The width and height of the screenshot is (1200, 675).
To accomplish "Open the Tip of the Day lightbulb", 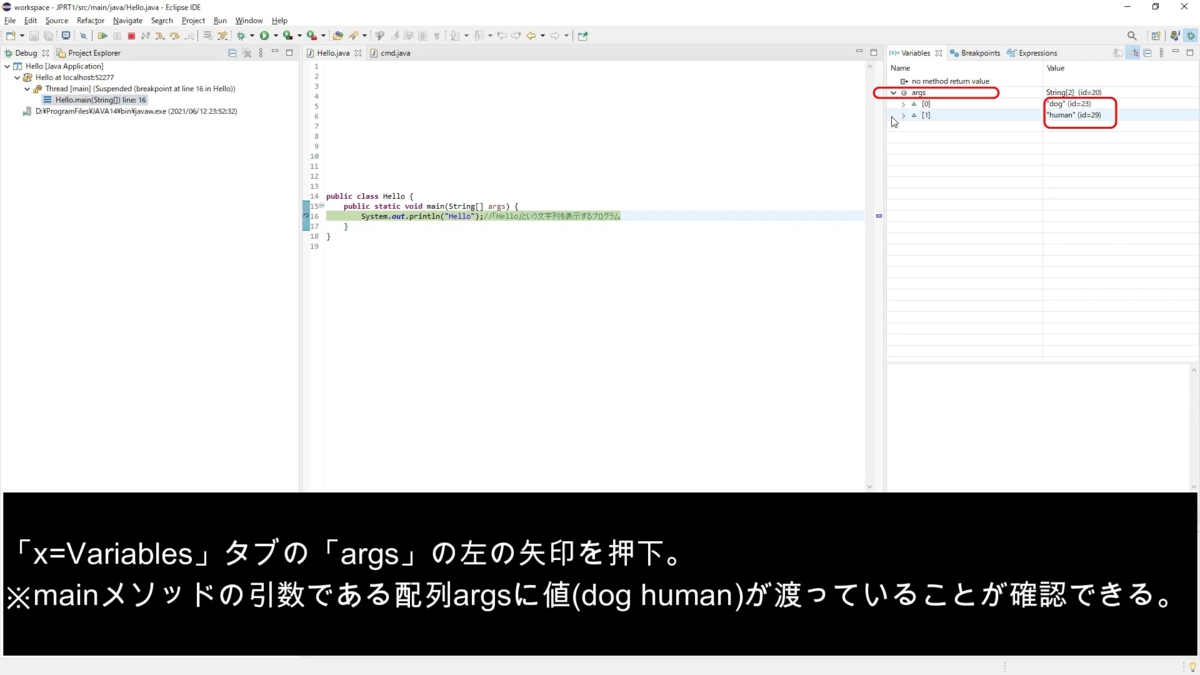I will click(1192, 667).
